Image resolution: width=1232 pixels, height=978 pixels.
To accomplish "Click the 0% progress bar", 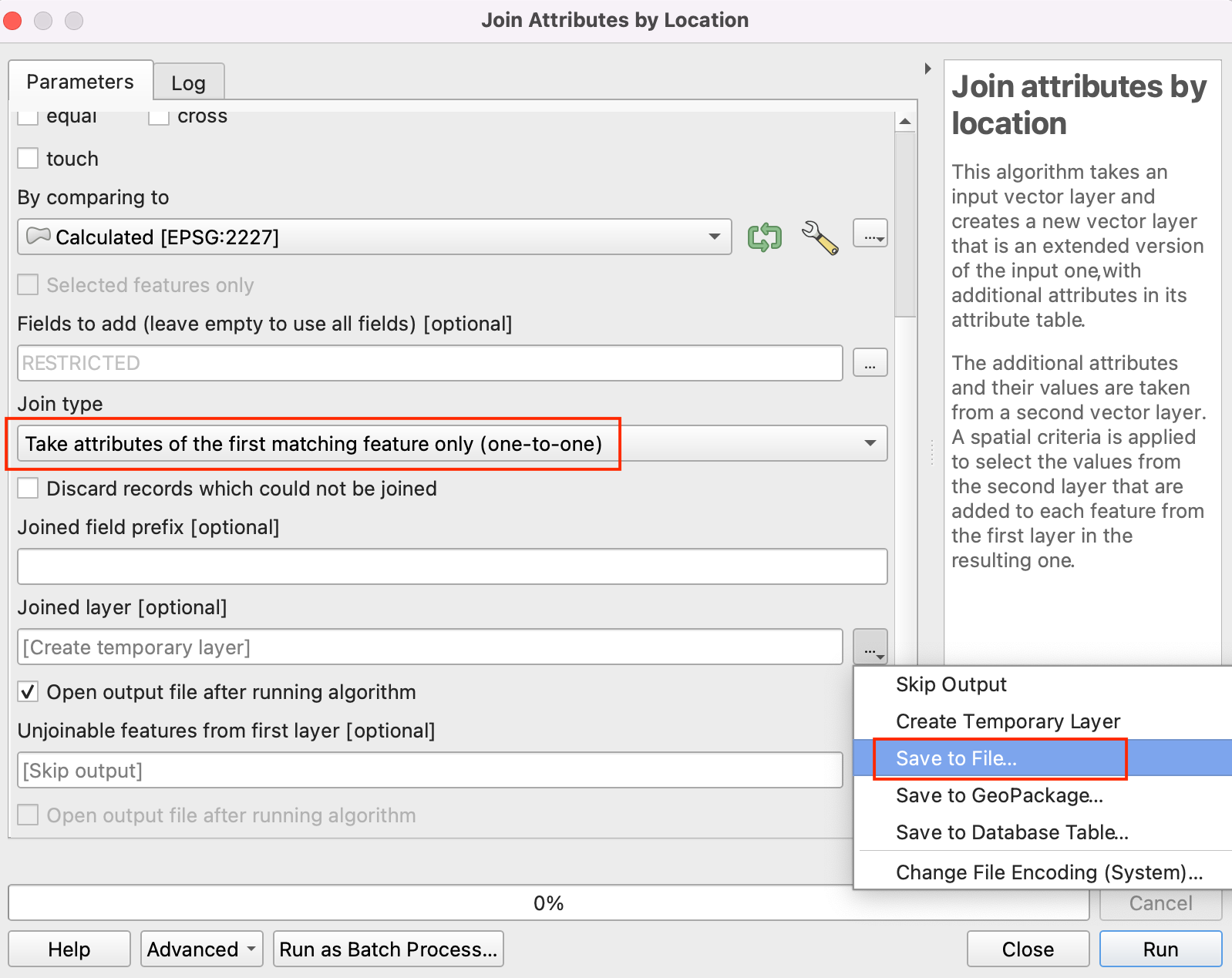I will pos(548,902).
